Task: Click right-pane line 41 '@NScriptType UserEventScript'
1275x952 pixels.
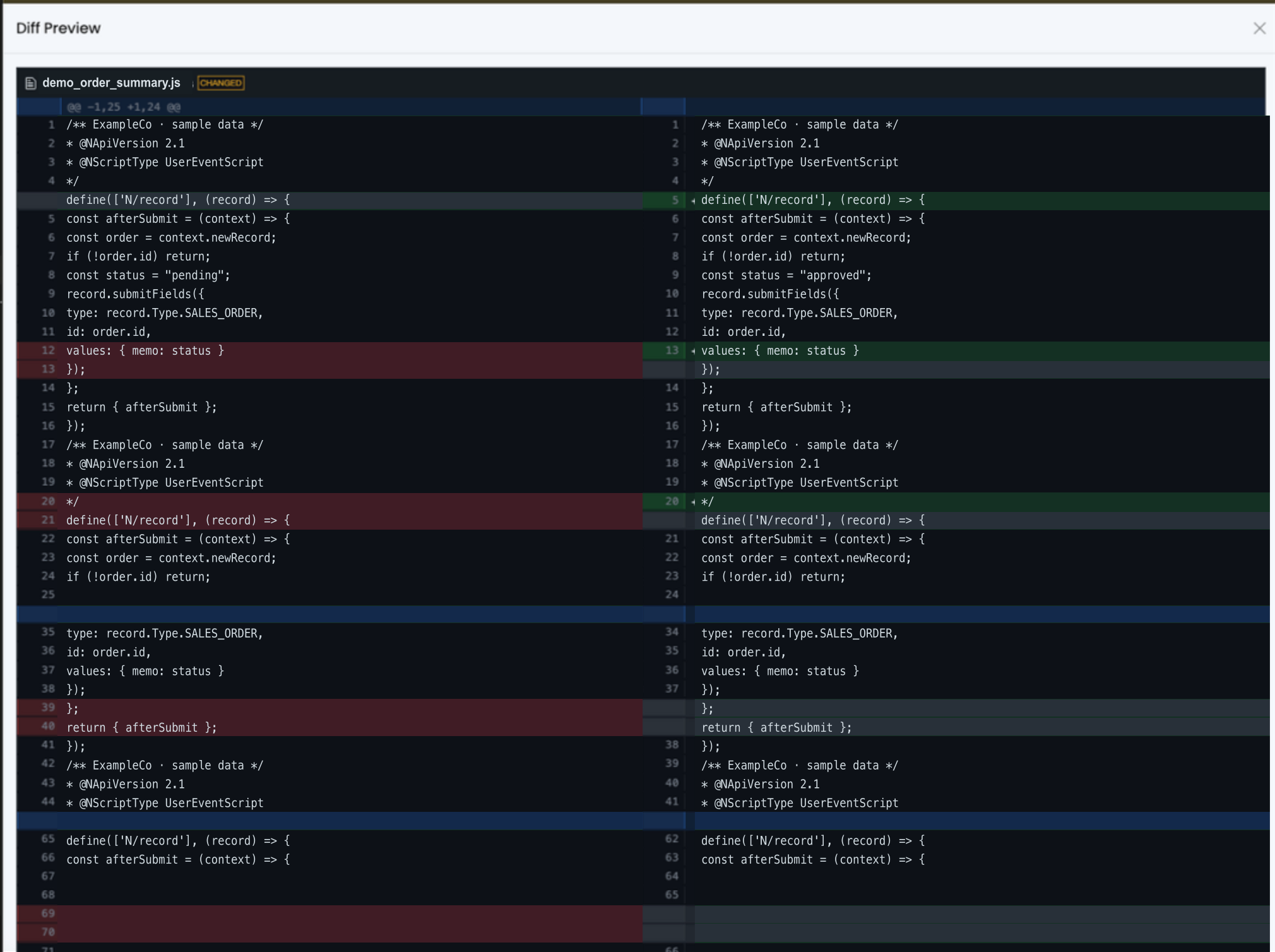Action: [800, 803]
